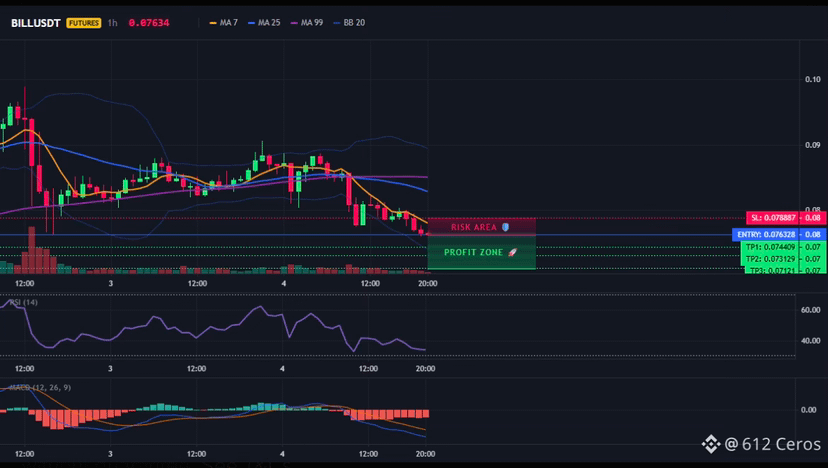Click the RISK AREA label
Image resolution: width=828 pixels, height=468 pixels.
[x=474, y=227]
